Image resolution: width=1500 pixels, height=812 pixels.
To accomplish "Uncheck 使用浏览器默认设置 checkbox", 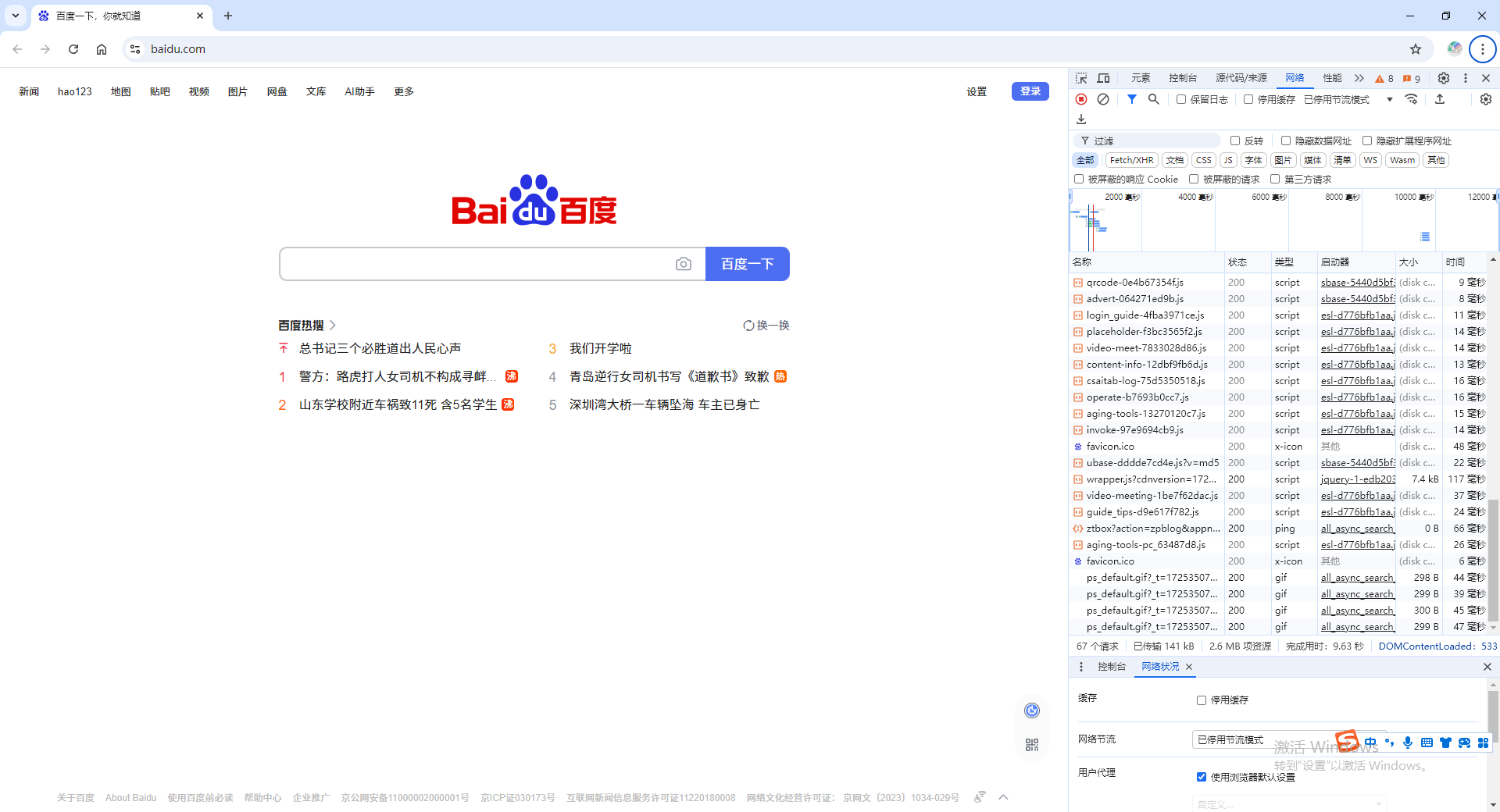I will (1202, 777).
